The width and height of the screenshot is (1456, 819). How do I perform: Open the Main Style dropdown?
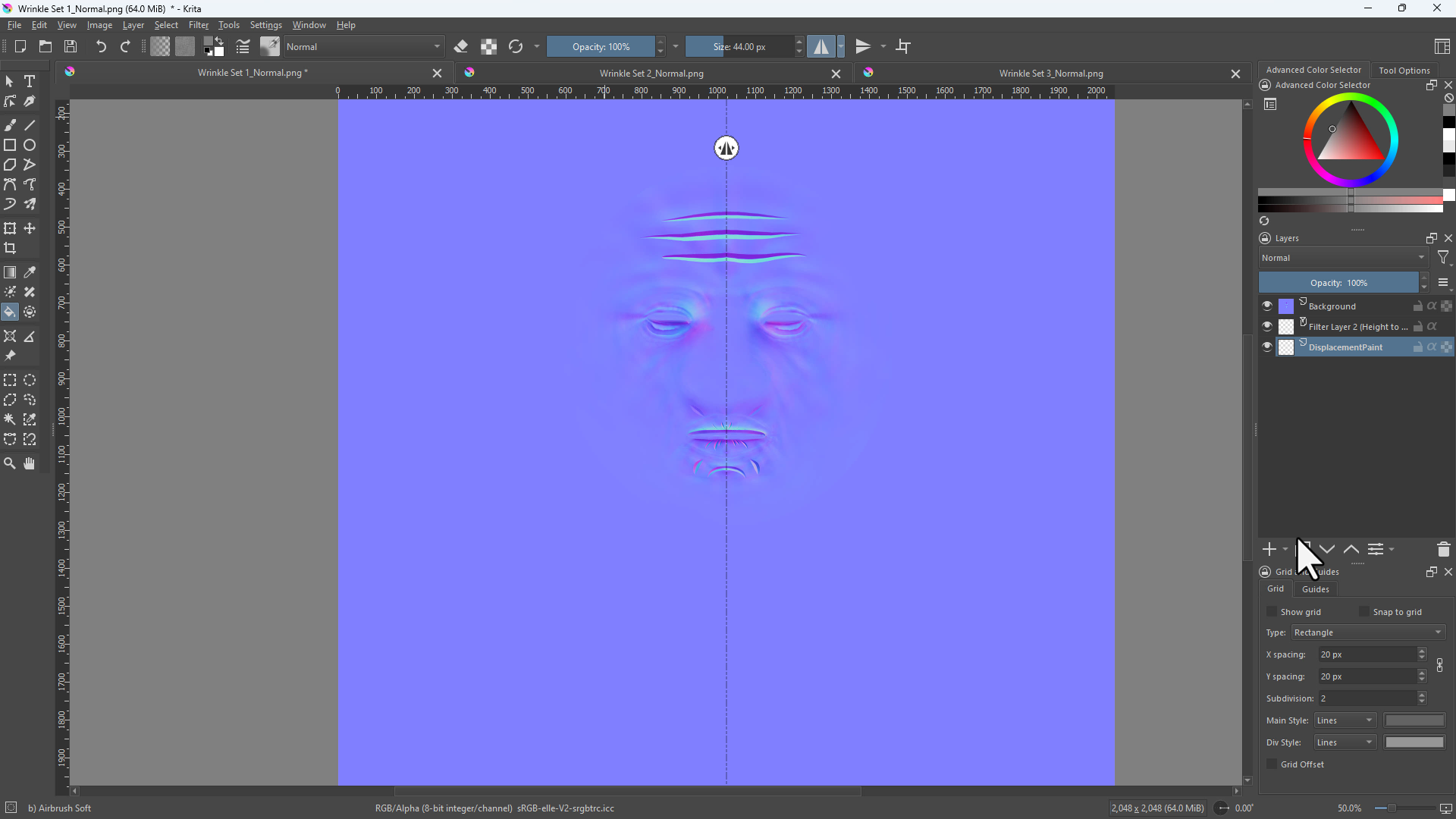(x=1345, y=720)
